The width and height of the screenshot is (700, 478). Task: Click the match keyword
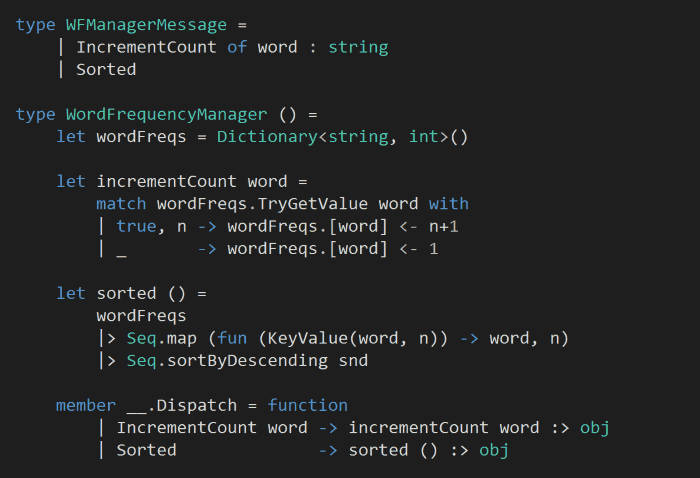121,204
